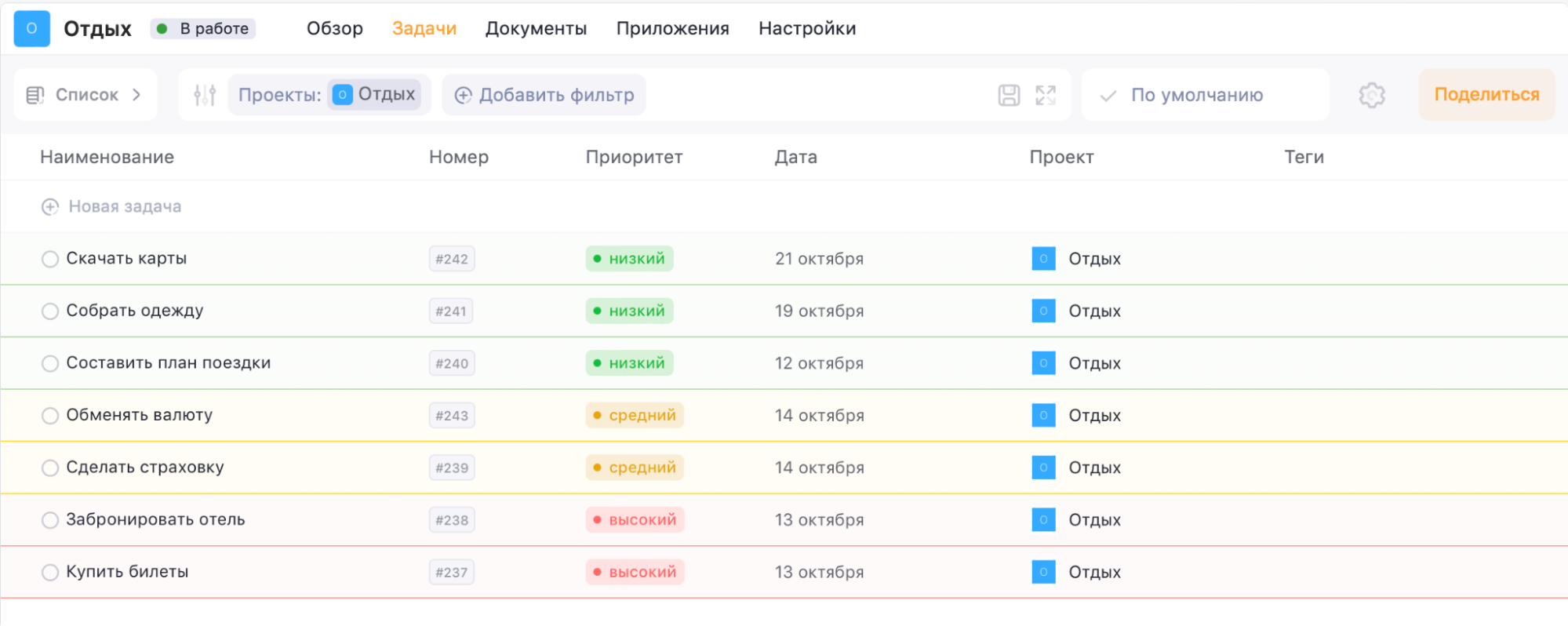Mark Скачать карты task as complete
The width and height of the screenshot is (1568, 626).
click(50, 259)
